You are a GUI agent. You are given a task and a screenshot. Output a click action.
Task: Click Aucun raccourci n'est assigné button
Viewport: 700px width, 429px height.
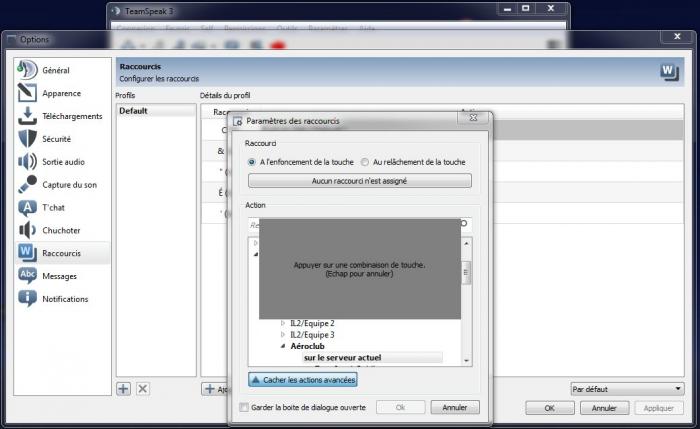point(360,181)
